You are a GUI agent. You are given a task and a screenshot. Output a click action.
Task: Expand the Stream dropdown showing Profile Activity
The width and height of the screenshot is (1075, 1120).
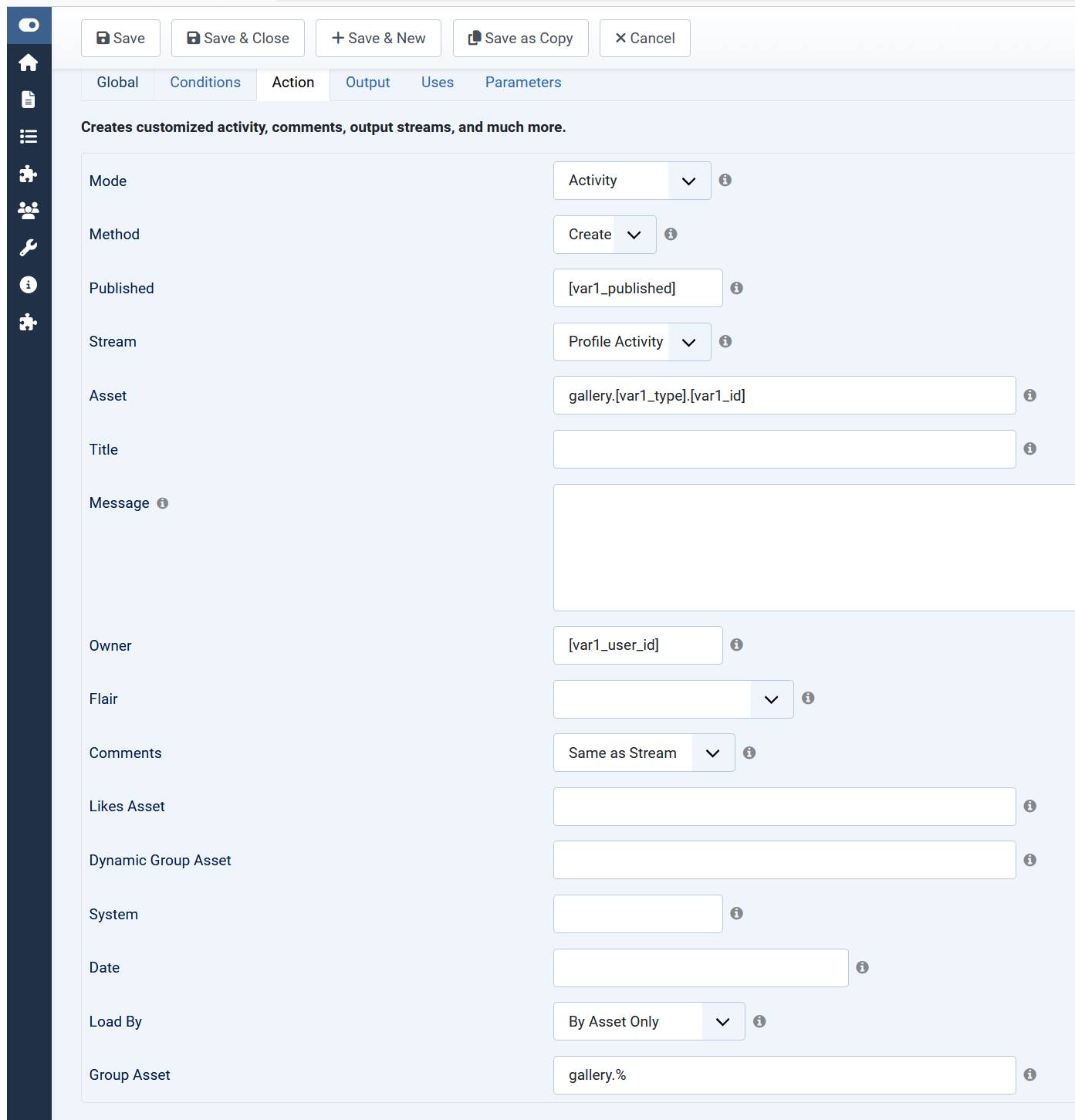click(x=631, y=342)
